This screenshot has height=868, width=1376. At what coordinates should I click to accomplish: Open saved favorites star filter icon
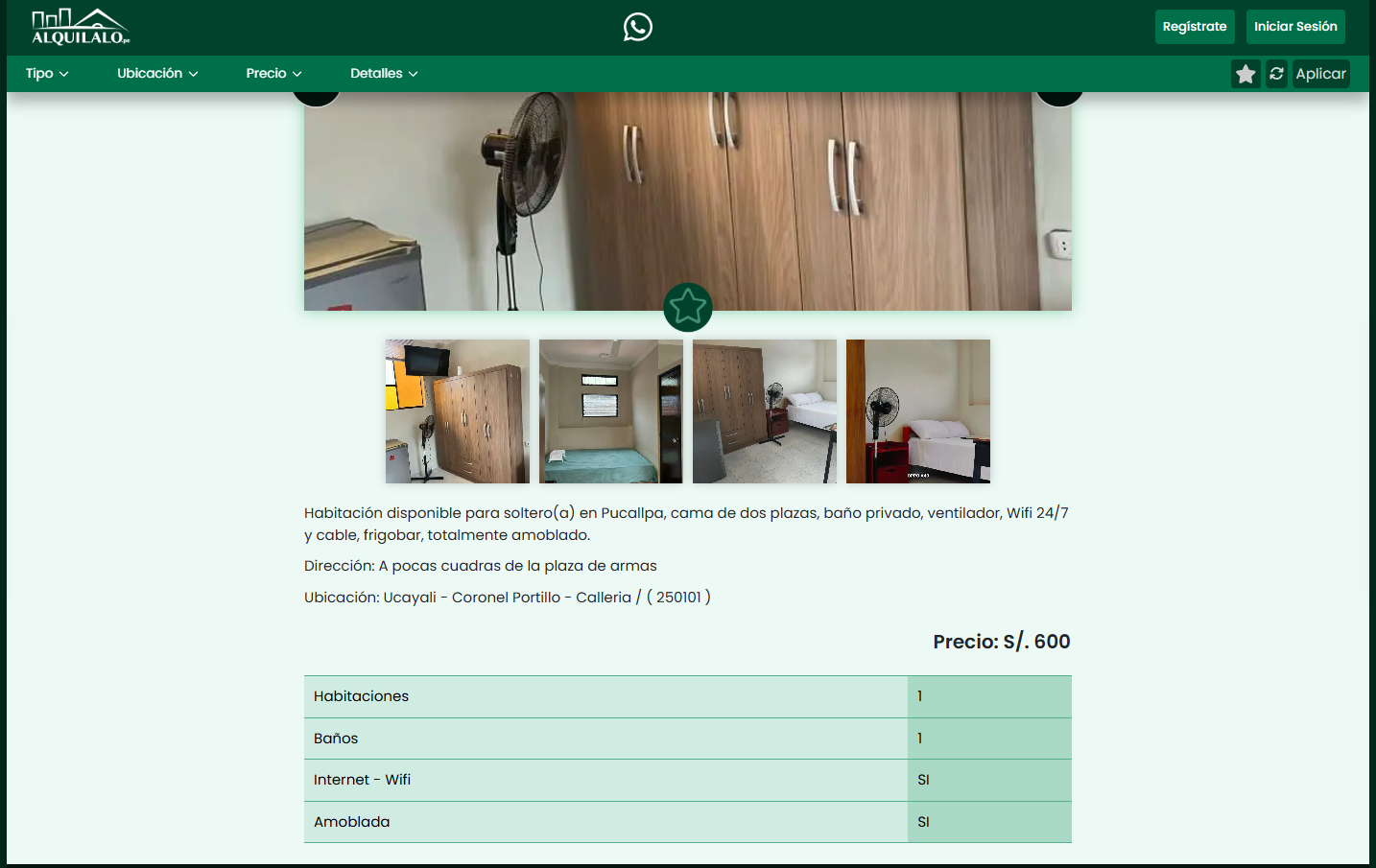coord(1245,73)
